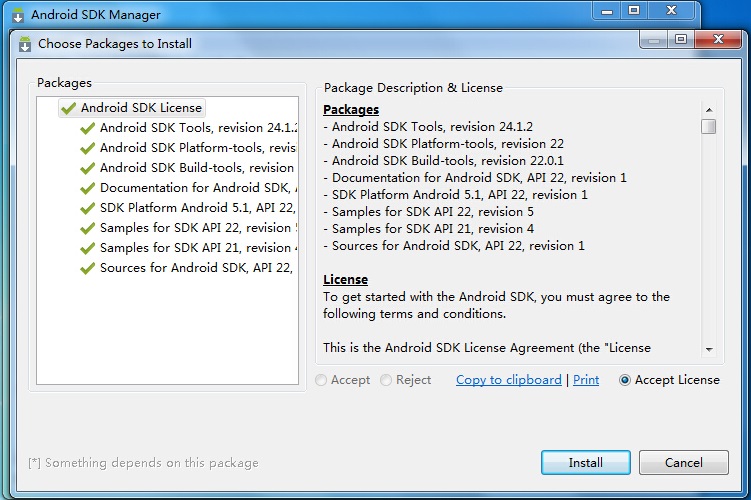Click checkmark icon for Android SDK Platform-tools
Viewport: 751px width, 500px height.
(87, 148)
